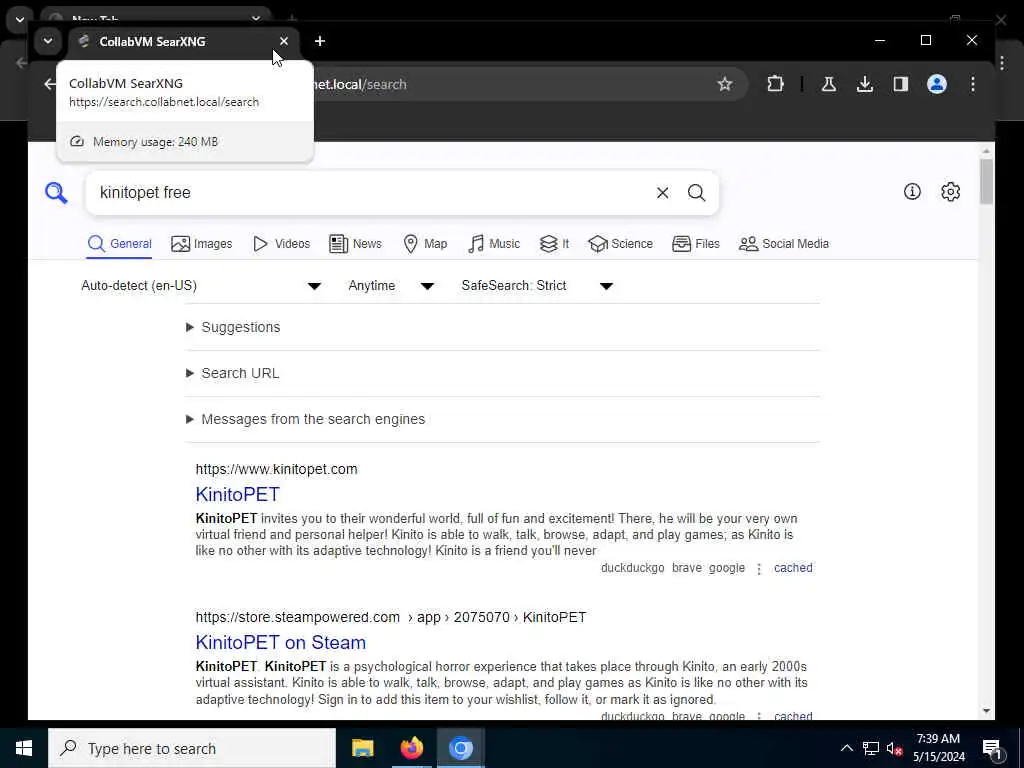The height and width of the screenshot is (768, 1024).
Task: Open the tab search chevron
Action: [48, 41]
